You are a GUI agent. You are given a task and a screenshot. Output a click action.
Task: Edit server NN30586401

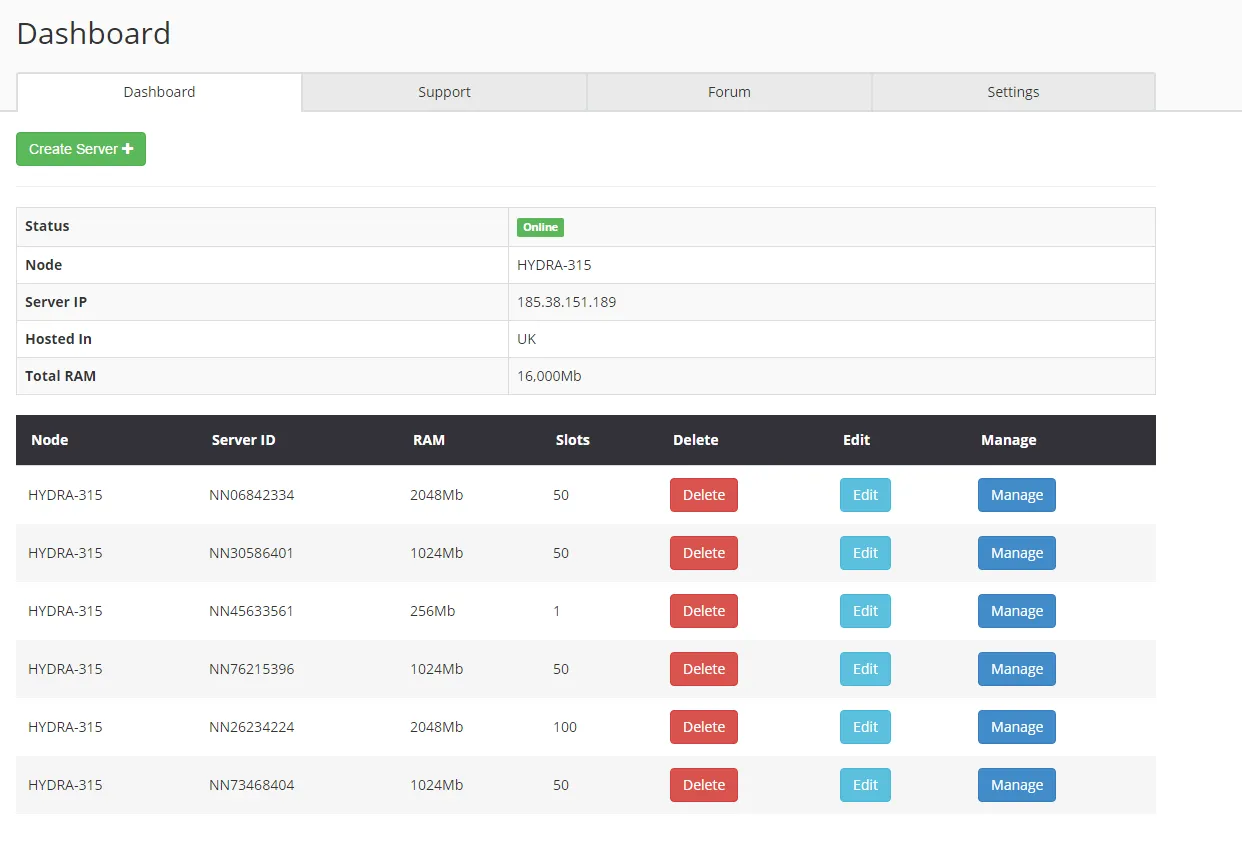point(865,553)
